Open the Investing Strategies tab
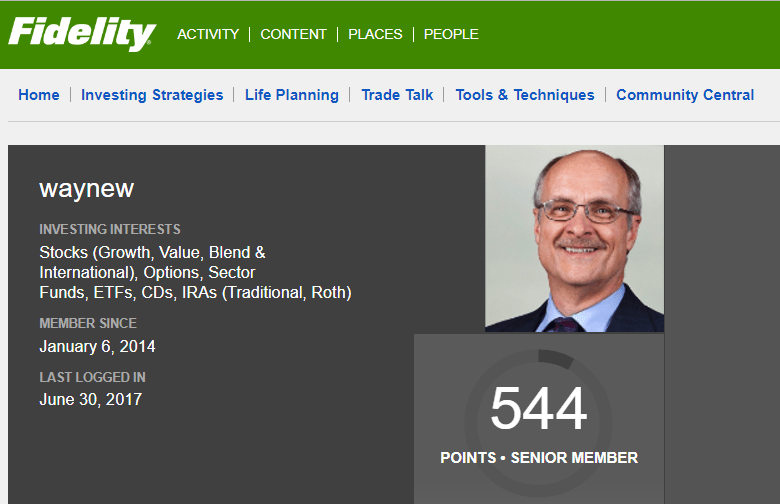Image resolution: width=780 pixels, height=504 pixels. (152, 95)
